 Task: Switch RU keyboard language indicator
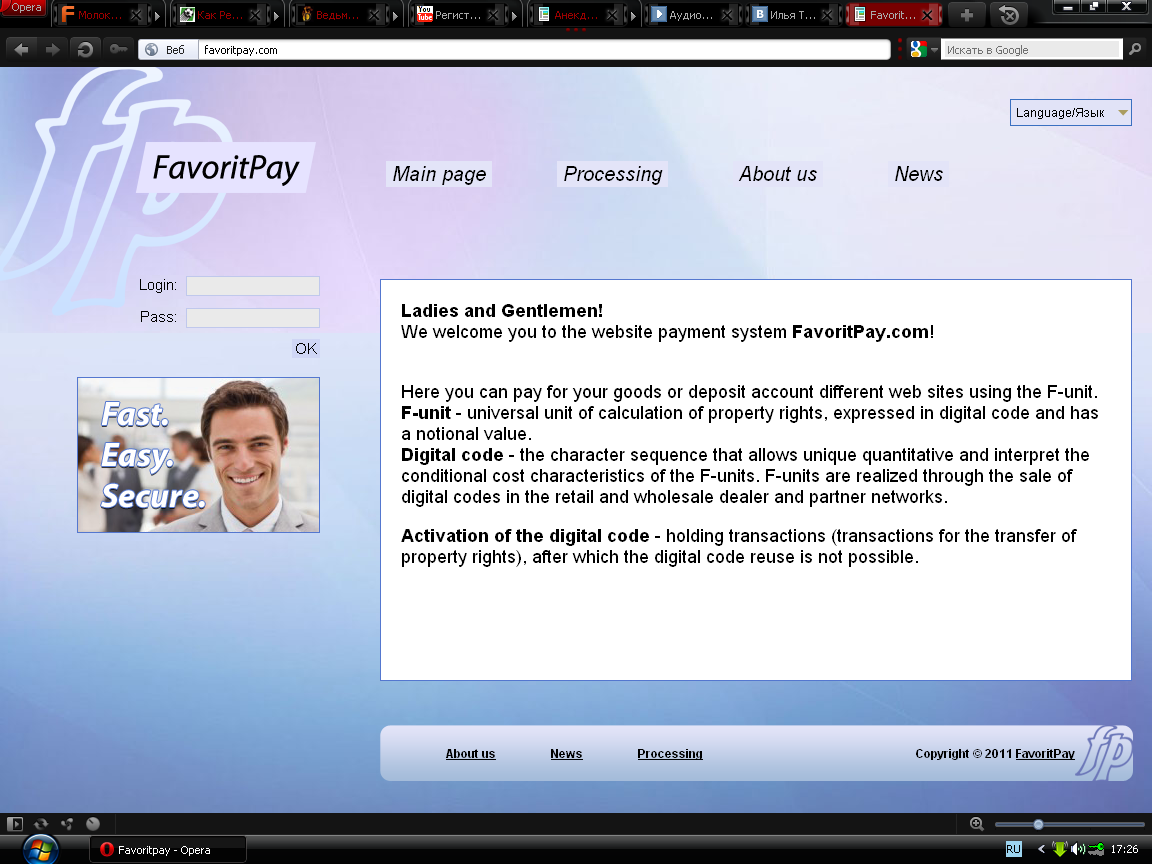pyautogui.click(x=1013, y=849)
